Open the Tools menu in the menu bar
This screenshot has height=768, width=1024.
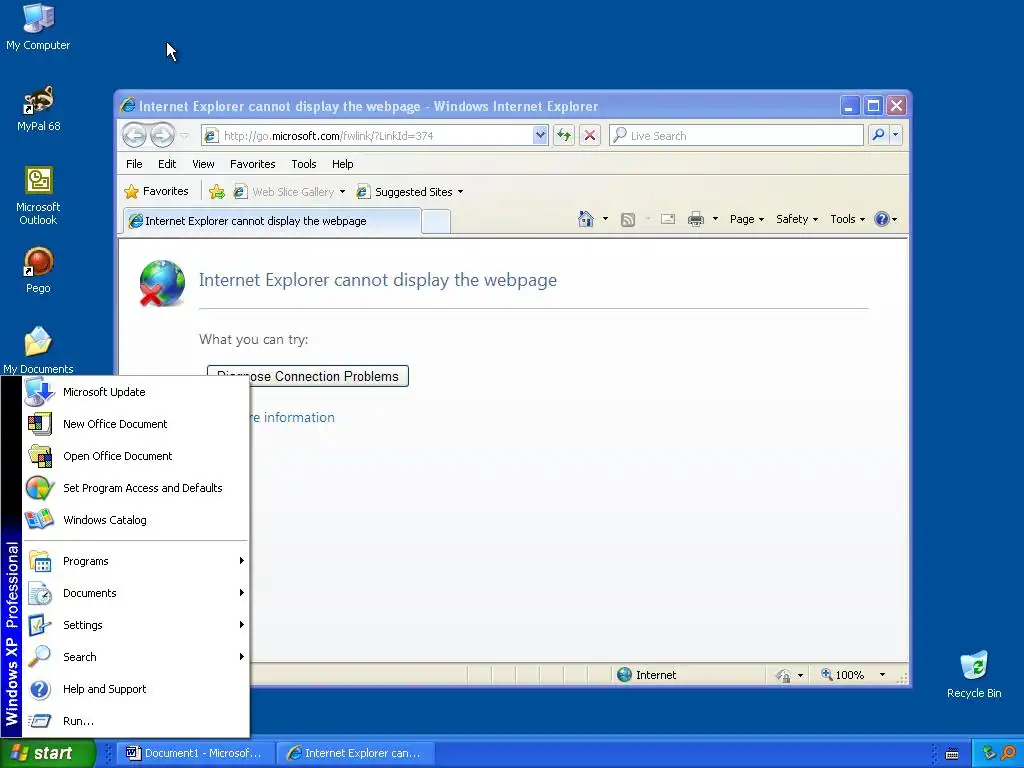coord(304,164)
